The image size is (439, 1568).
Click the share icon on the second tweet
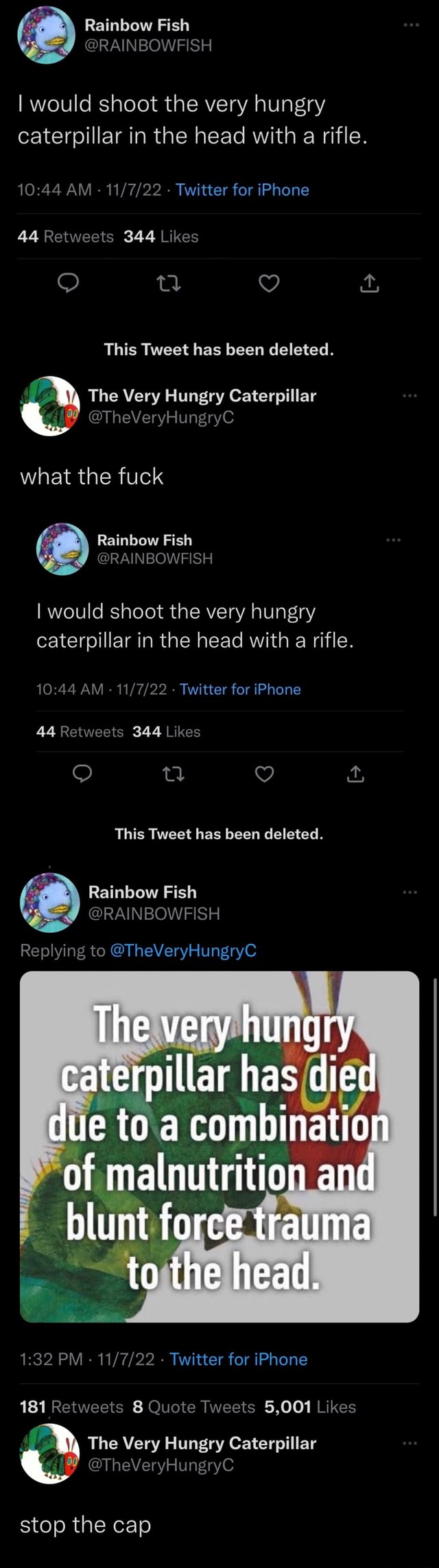click(357, 775)
